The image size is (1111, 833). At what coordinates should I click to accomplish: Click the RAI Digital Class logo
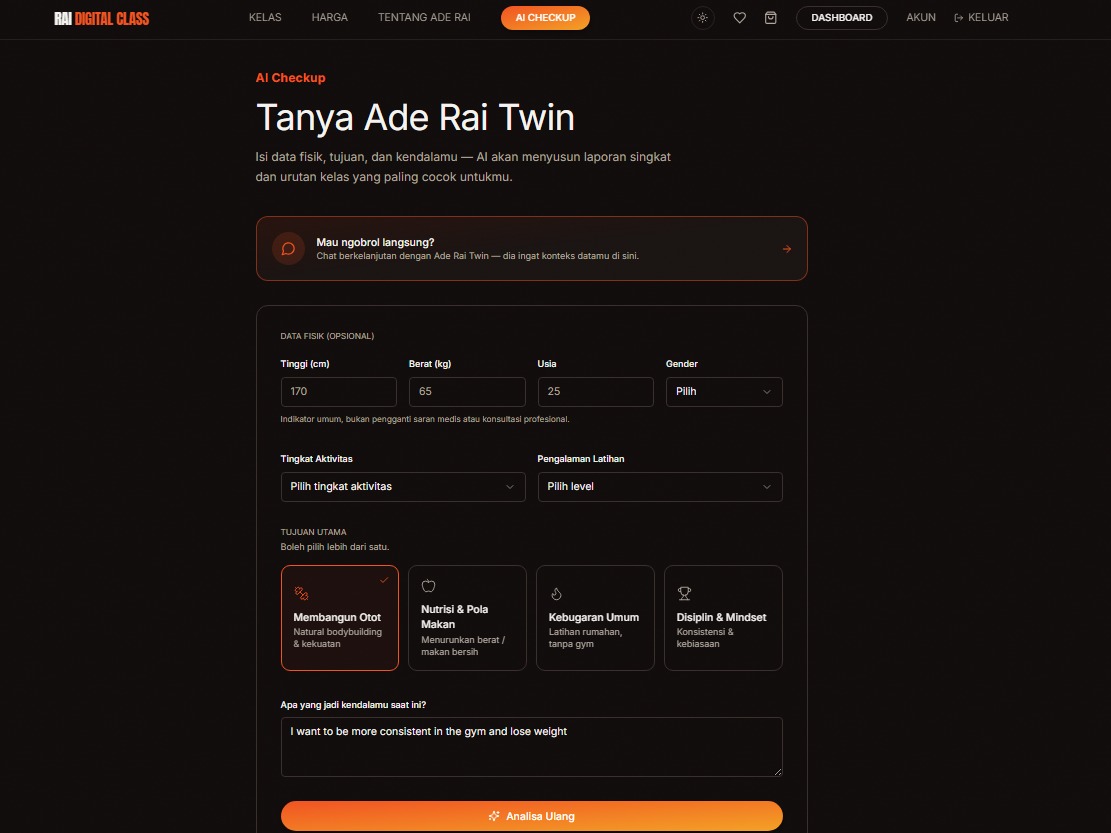pos(102,18)
